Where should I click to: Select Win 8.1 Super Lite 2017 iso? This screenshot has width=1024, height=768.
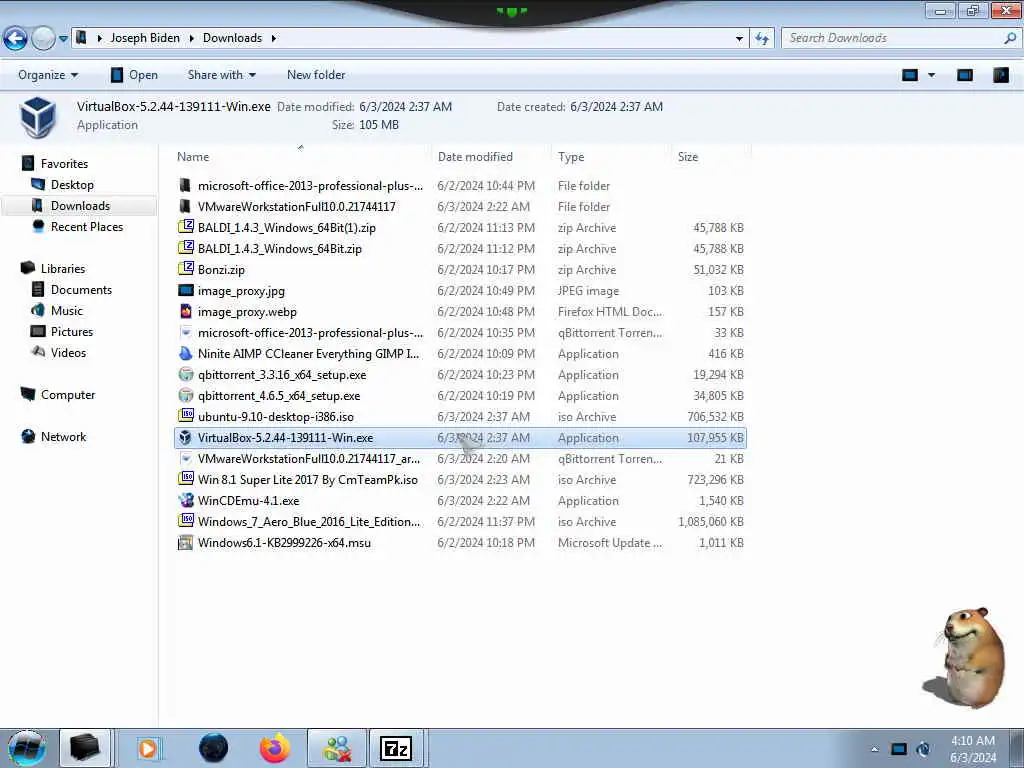tap(307, 479)
